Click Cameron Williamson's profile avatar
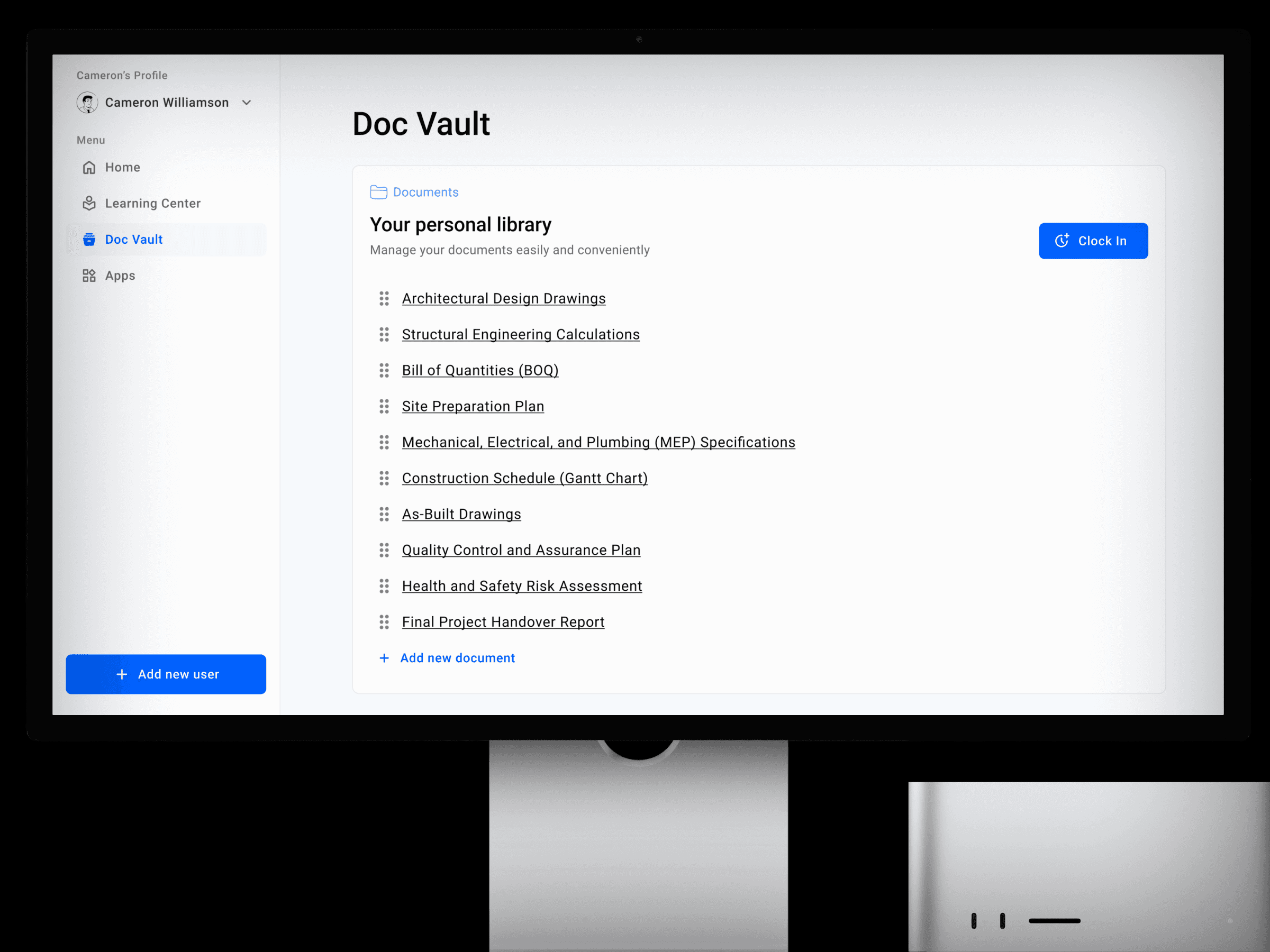The width and height of the screenshot is (1270, 952). point(87,102)
